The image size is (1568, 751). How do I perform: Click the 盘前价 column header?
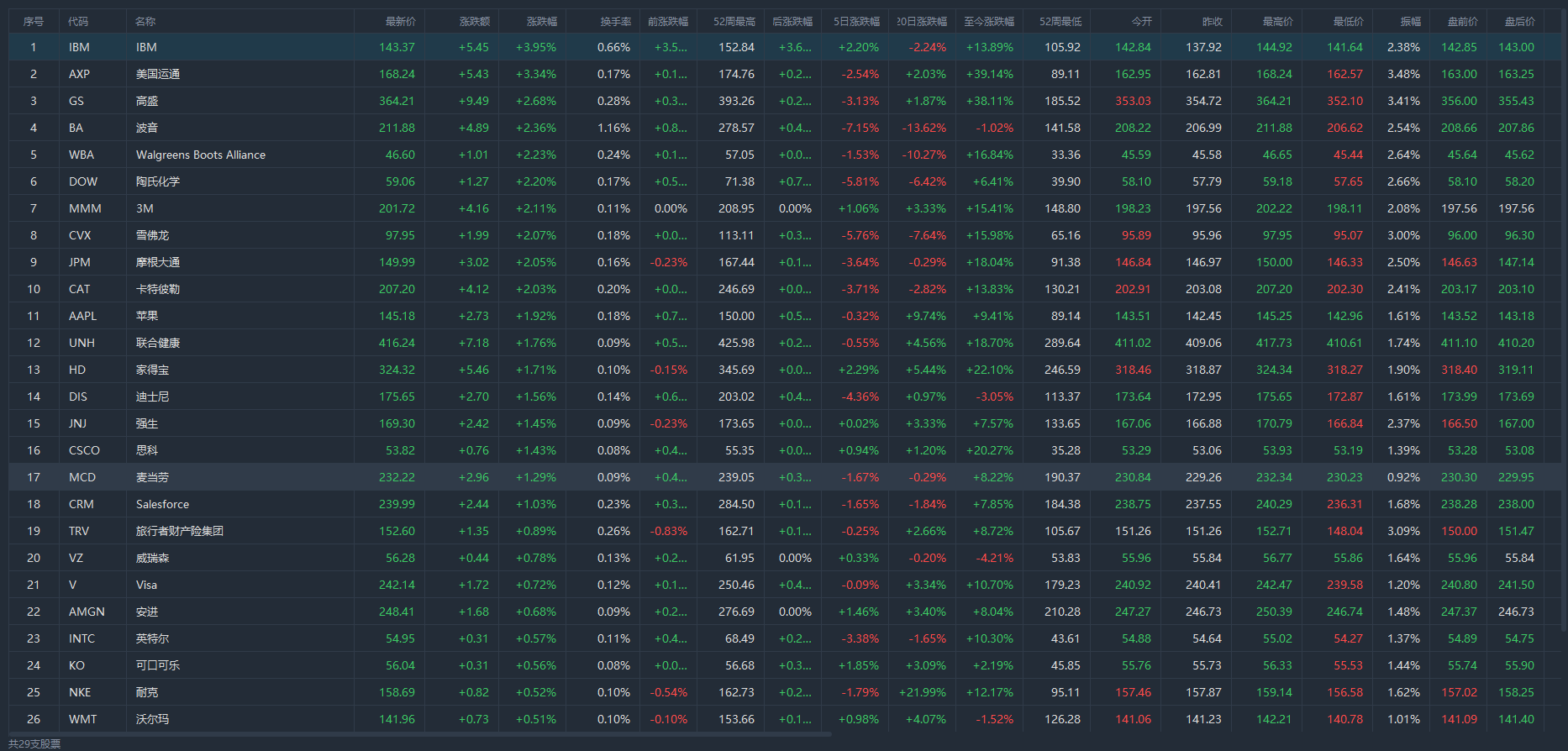[x=1462, y=21]
